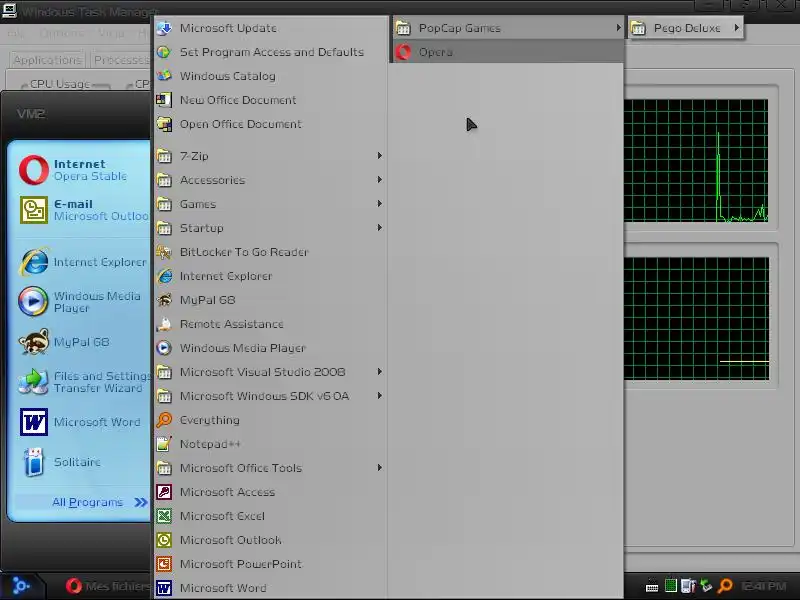Start Solitaire from the start menu
The height and width of the screenshot is (600, 800).
point(82,462)
